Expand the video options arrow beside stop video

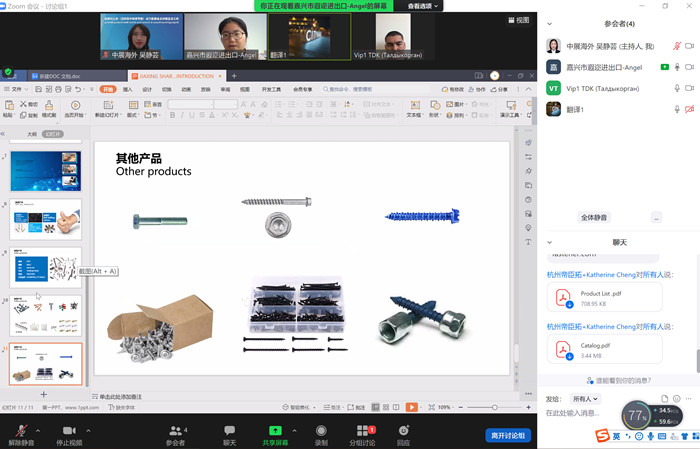pyautogui.click(x=88, y=431)
